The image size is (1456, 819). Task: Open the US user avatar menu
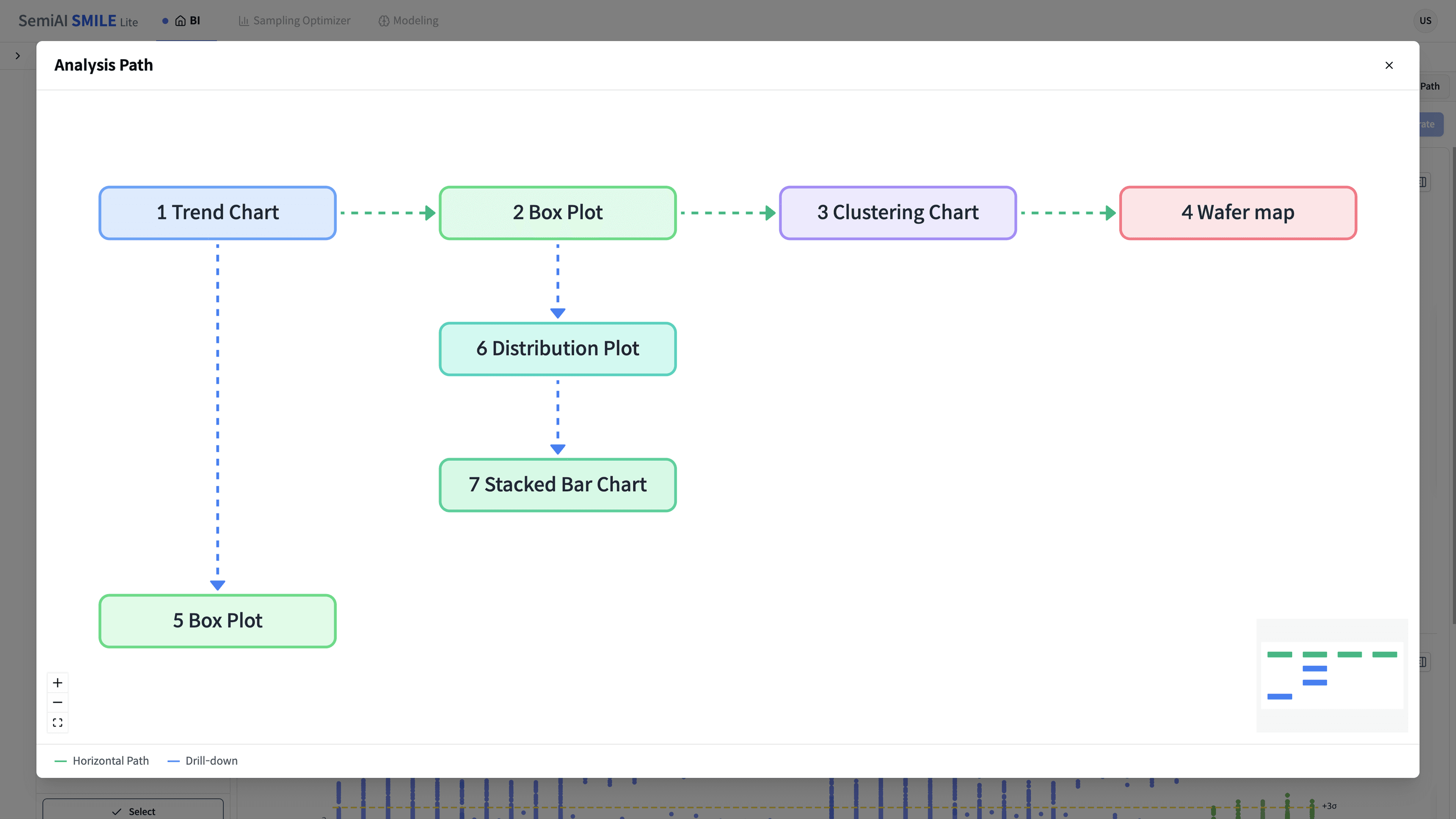pos(1426,21)
